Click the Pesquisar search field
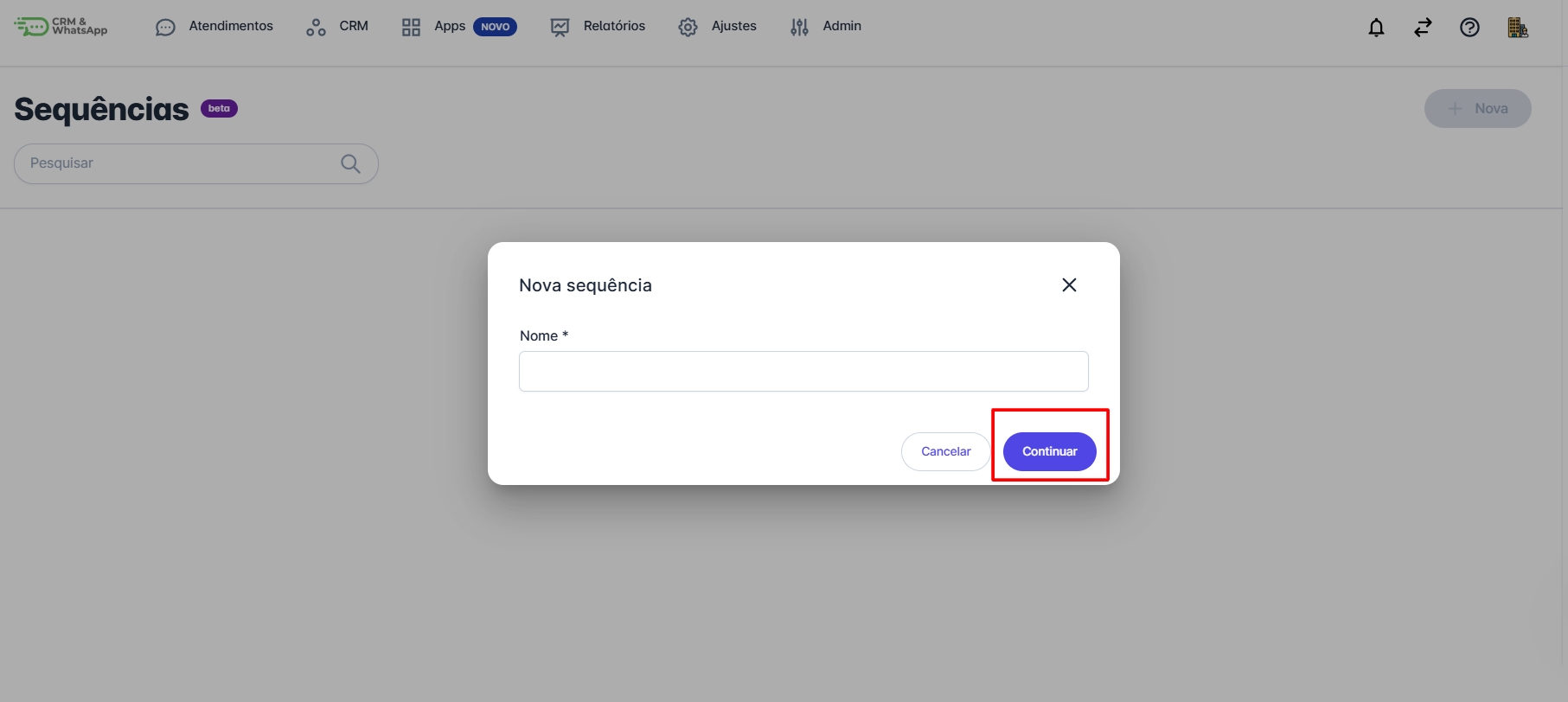 (x=196, y=163)
